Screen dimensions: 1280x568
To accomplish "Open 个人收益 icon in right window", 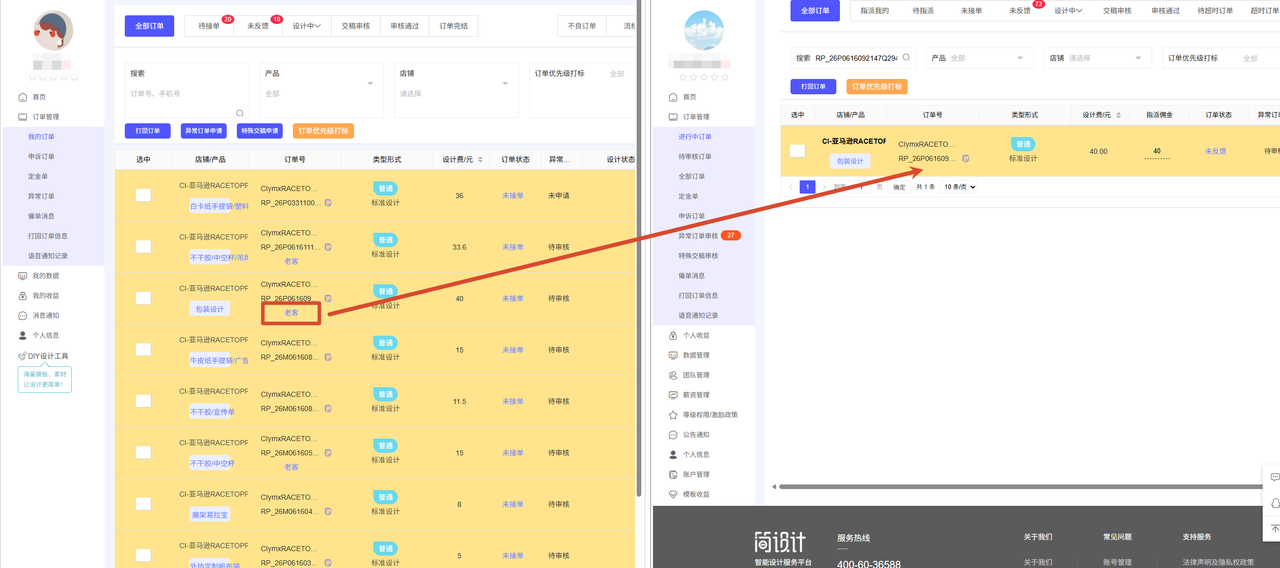I will (x=673, y=335).
